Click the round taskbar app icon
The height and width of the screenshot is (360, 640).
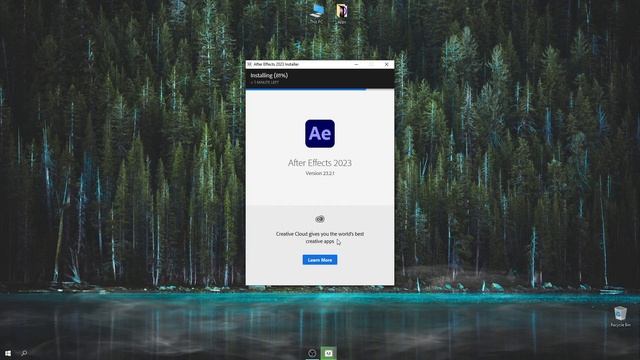pyautogui.click(x=312, y=353)
